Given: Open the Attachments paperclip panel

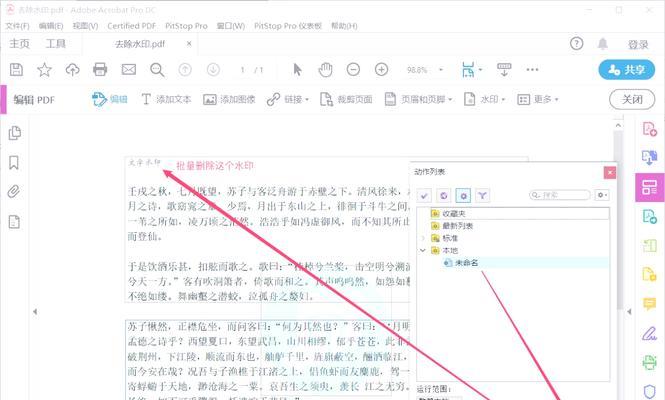Looking at the screenshot, I should (15, 192).
